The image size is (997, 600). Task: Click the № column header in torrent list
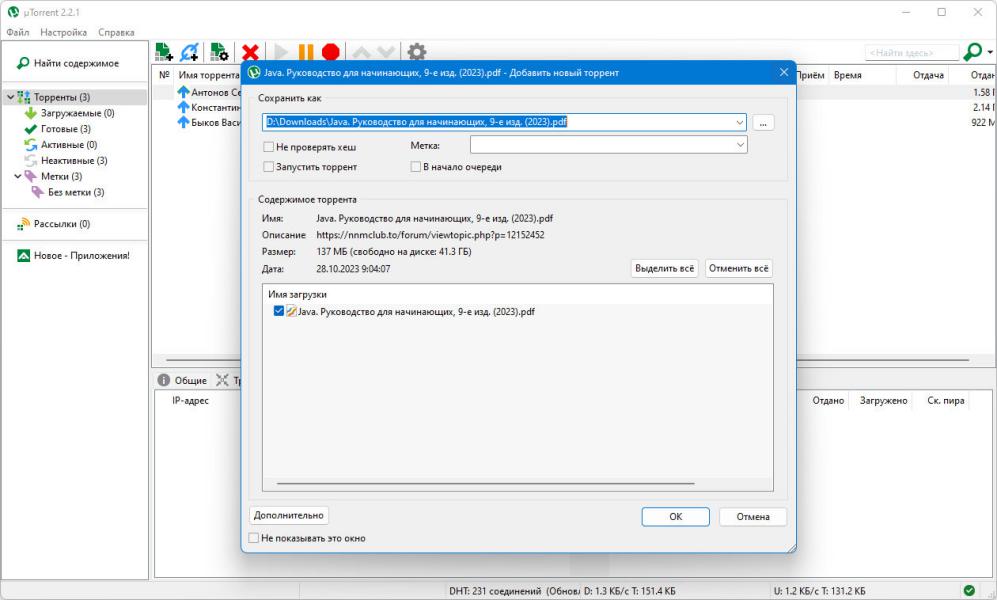(x=164, y=75)
